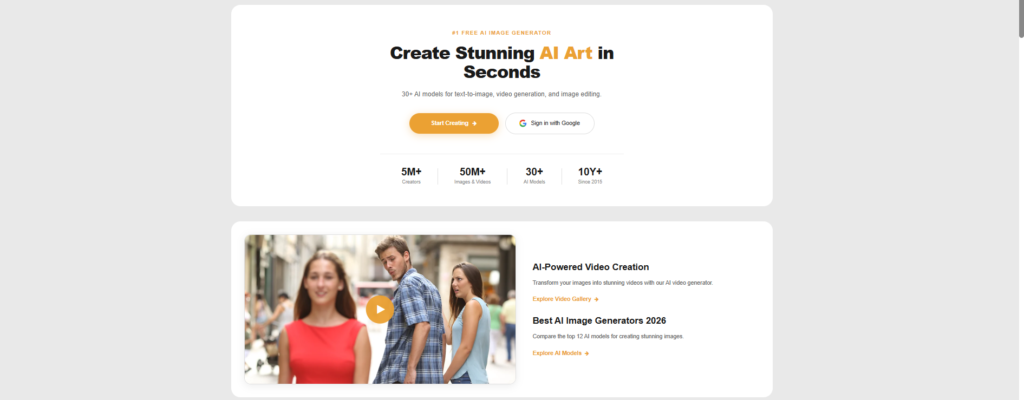Screen dimensions: 1024x400
Task: Click the 30+ AI models description subtitle
Action: pyautogui.click(x=502, y=94)
